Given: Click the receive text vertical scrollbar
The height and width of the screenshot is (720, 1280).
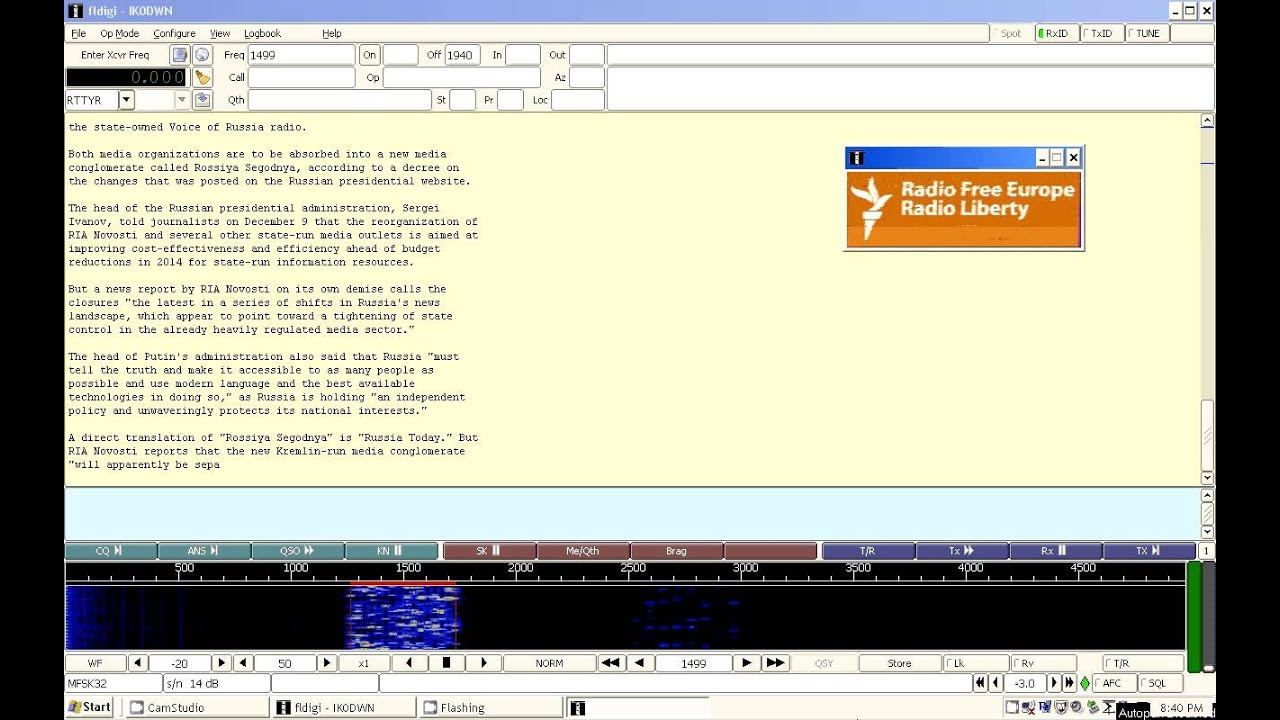Looking at the screenshot, I should [x=1207, y=300].
